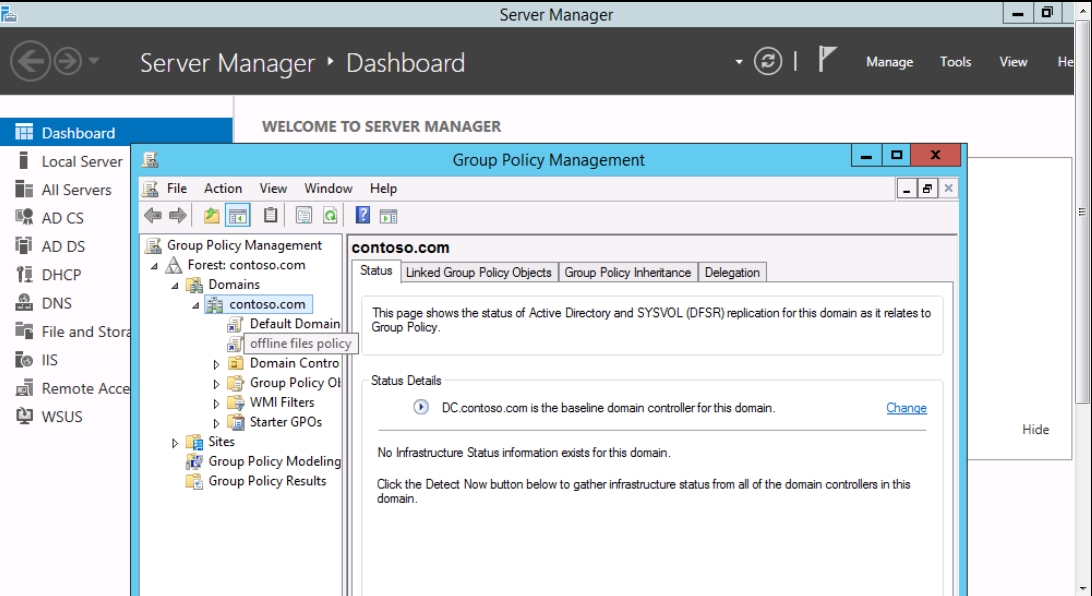Select Group Policy Modeling in the tree
The image size is (1092, 596).
[x=274, y=461]
